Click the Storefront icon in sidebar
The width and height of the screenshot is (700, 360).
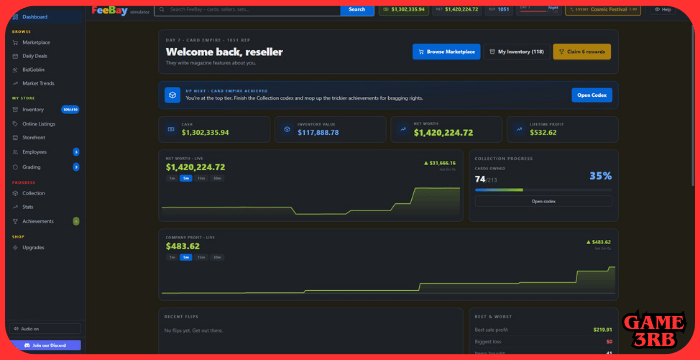[15, 138]
